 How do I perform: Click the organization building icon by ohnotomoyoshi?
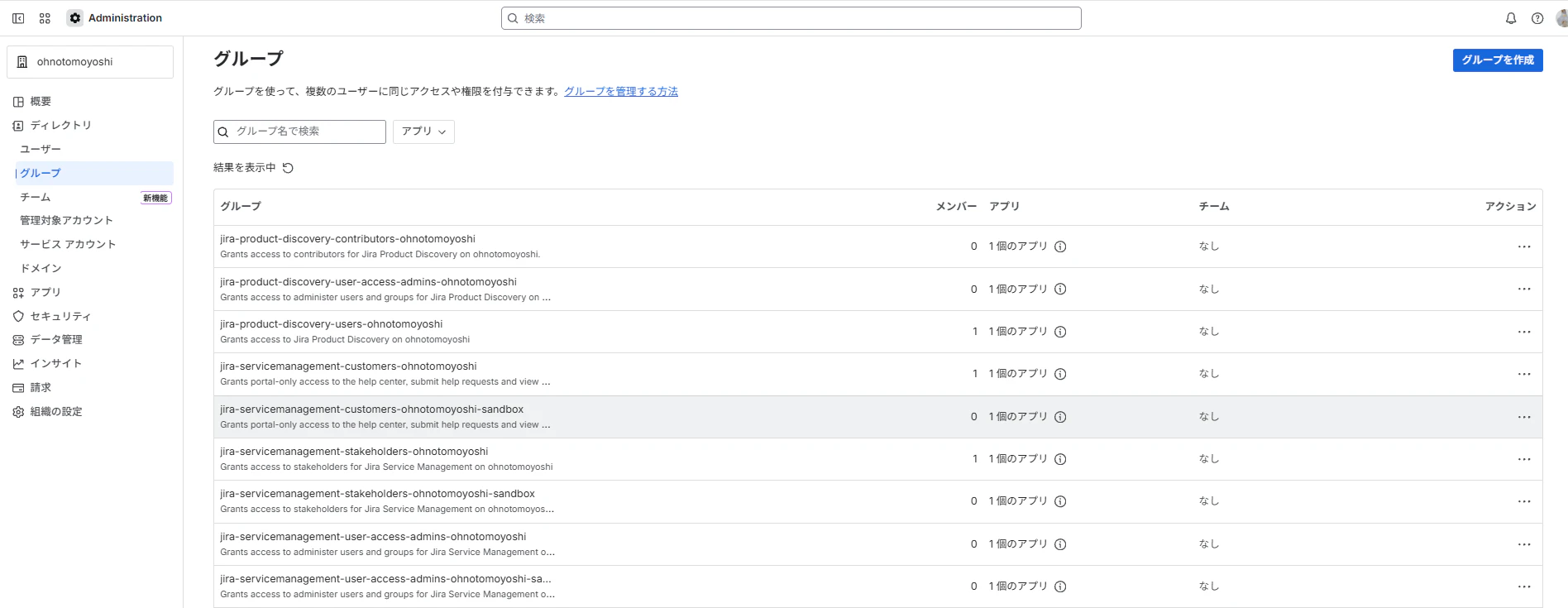[22, 62]
